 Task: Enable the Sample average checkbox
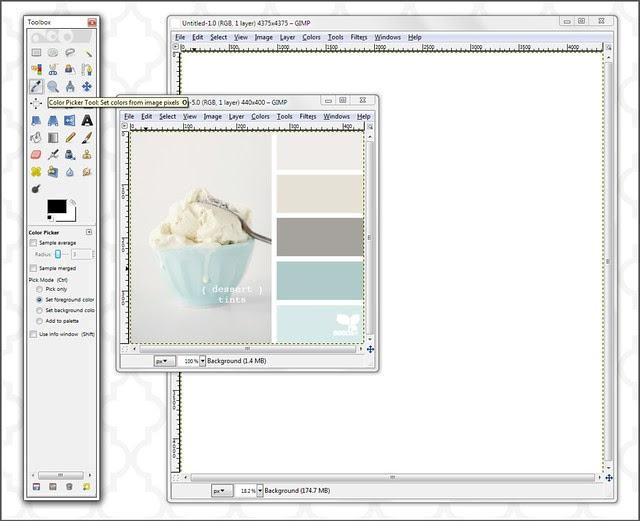tap(34, 242)
